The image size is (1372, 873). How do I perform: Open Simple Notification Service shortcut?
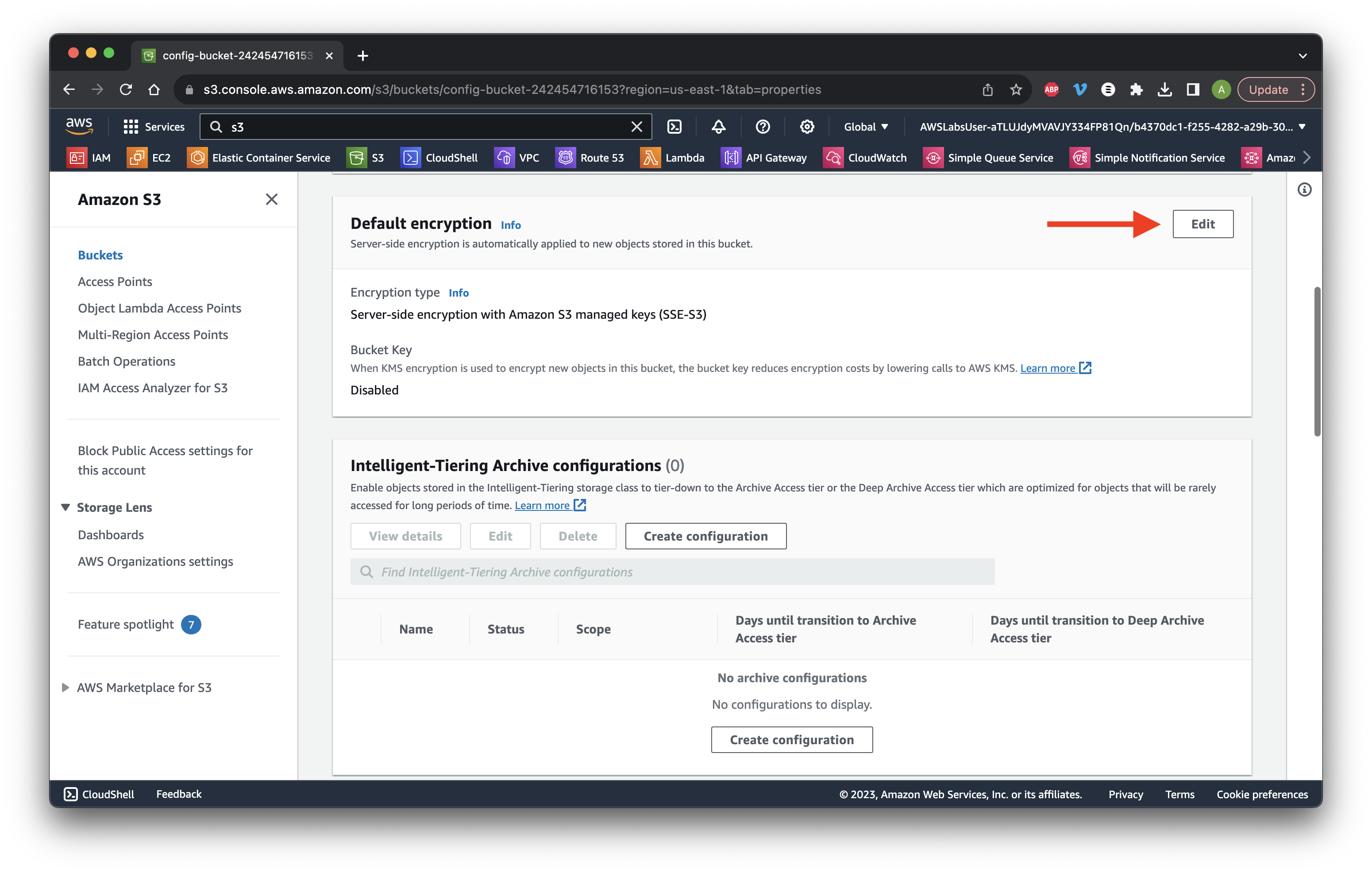1148,158
